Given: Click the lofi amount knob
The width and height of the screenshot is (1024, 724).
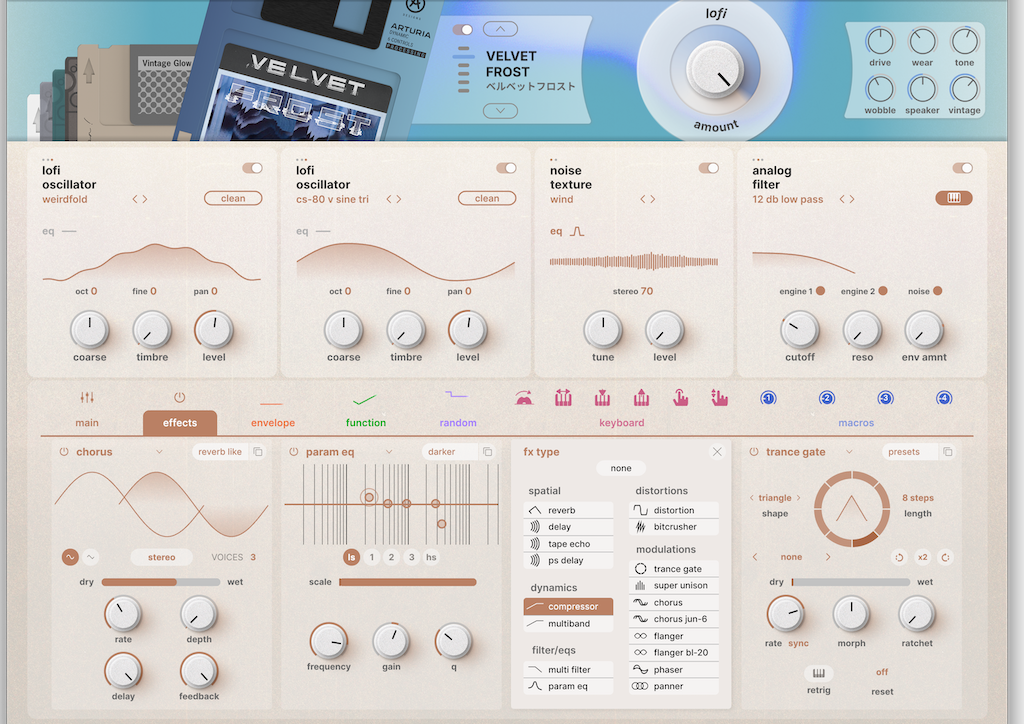Looking at the screenshot, I should [x=715, y=69].
